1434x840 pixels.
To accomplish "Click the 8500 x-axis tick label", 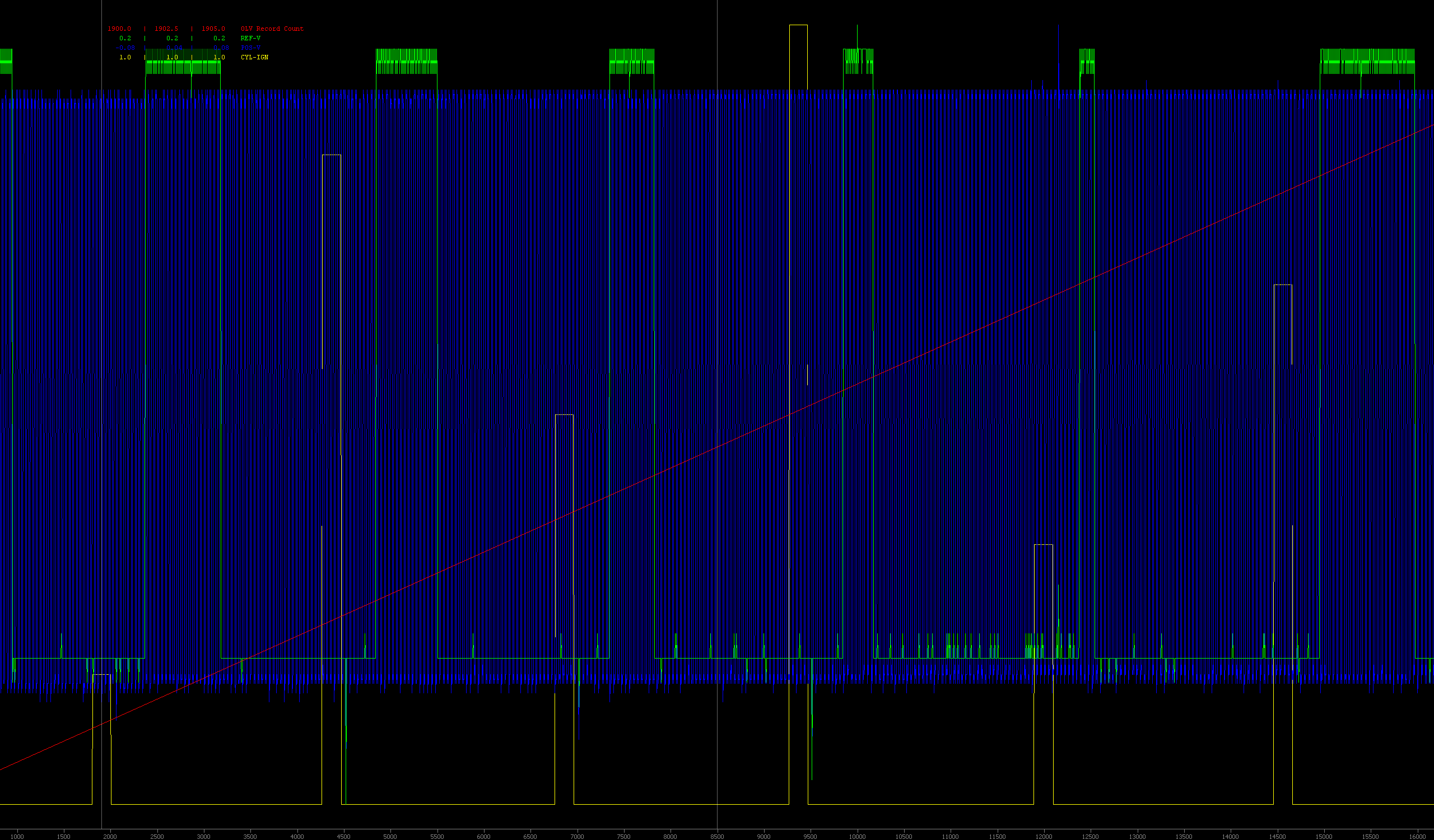I will [717, 836].
